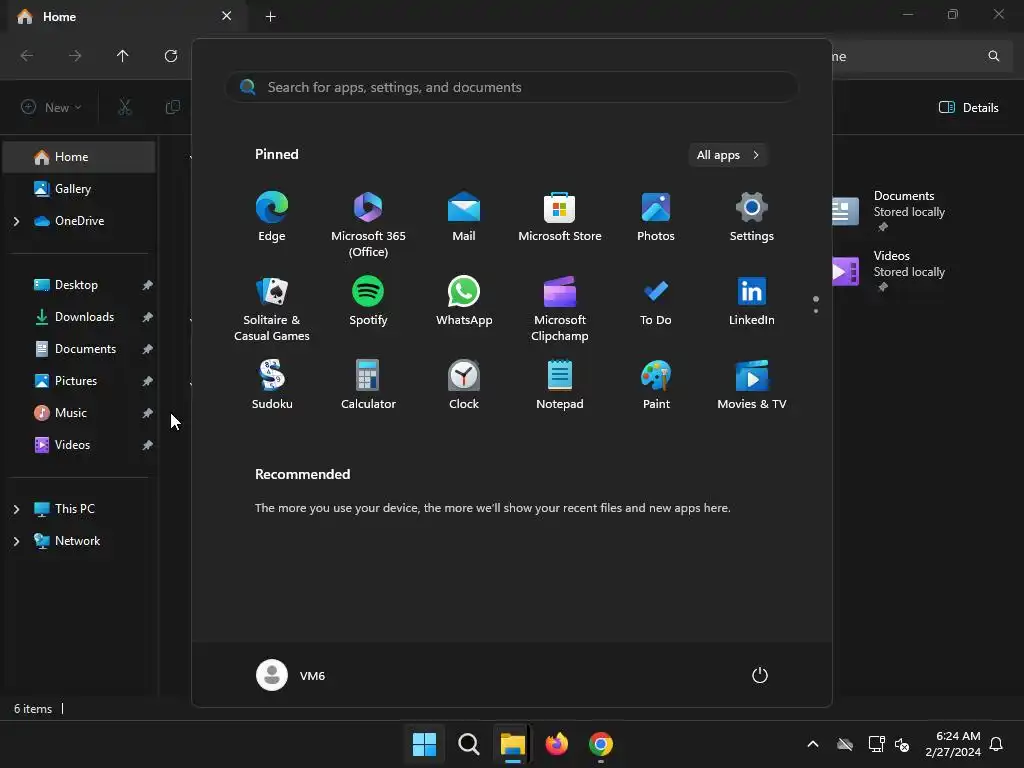This screenshot has width=1024, height=768.
Task: Expand the OneDrive tree node
Action: point(16,221)
